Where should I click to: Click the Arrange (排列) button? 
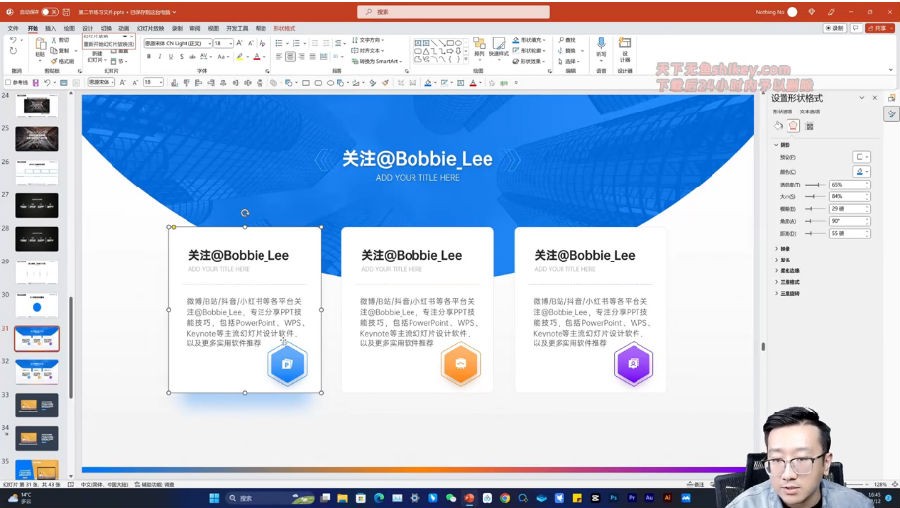click(479, 47)
